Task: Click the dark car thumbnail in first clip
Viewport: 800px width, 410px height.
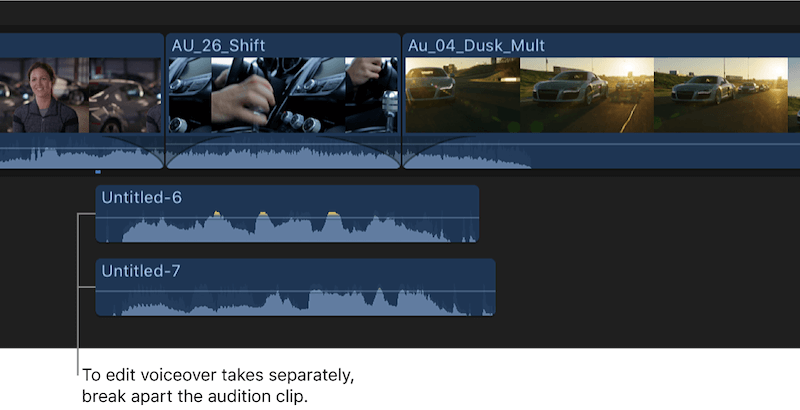Action: pos(125,95)
